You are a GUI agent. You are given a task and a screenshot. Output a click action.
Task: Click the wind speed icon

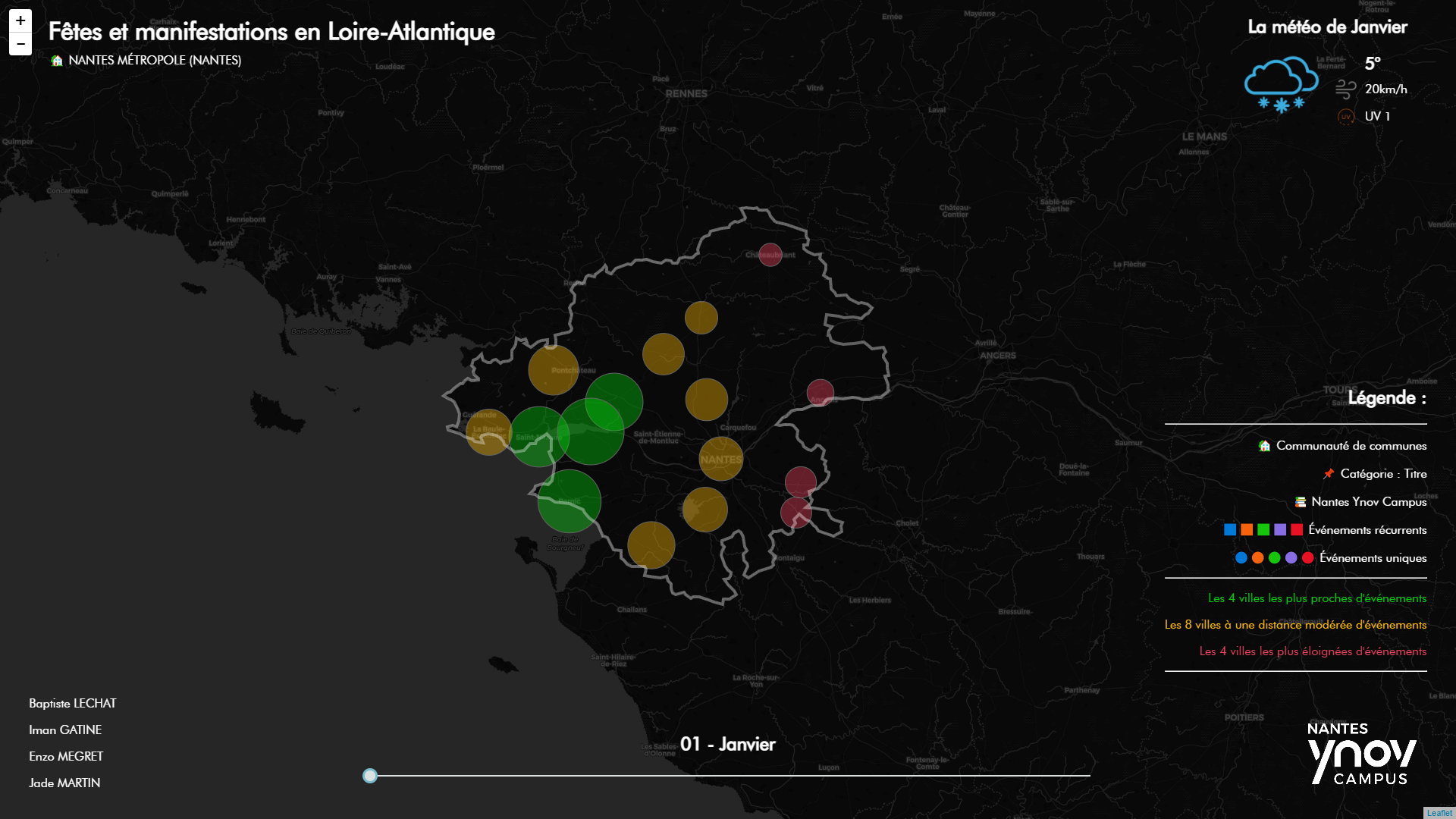coord(1345,89)
